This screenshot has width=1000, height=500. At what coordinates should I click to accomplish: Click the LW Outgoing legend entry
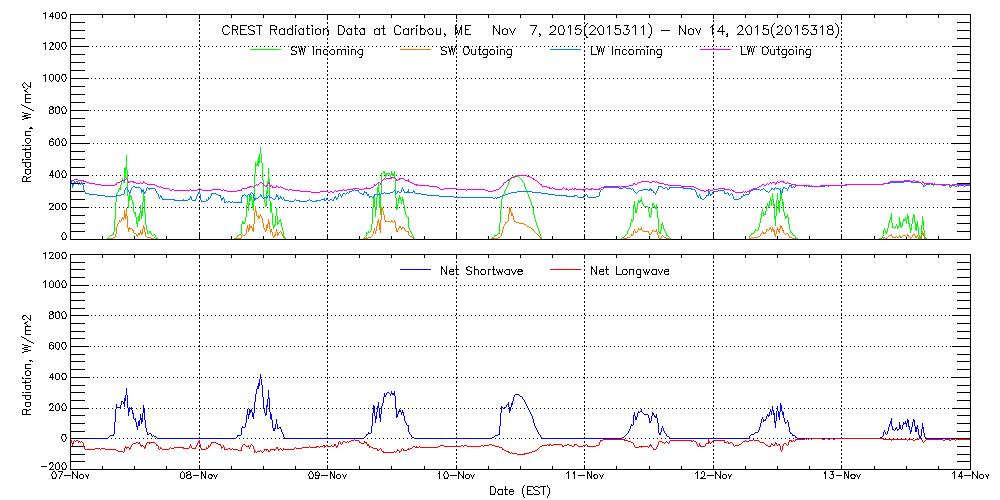coord(775,51)
